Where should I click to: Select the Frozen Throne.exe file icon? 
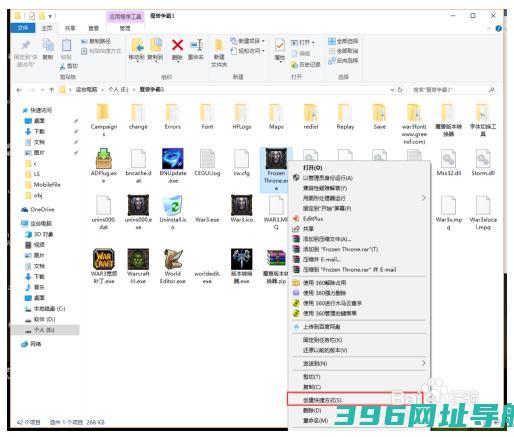[x=276, y=159]
